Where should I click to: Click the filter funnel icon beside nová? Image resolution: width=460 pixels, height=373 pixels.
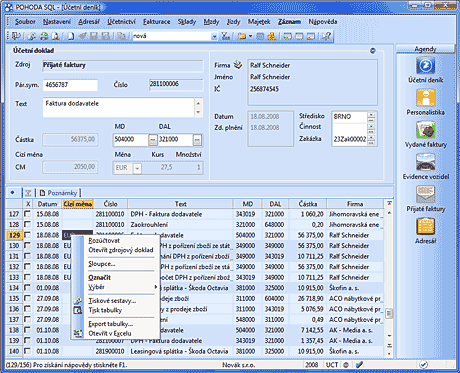(x=226, y=36)
